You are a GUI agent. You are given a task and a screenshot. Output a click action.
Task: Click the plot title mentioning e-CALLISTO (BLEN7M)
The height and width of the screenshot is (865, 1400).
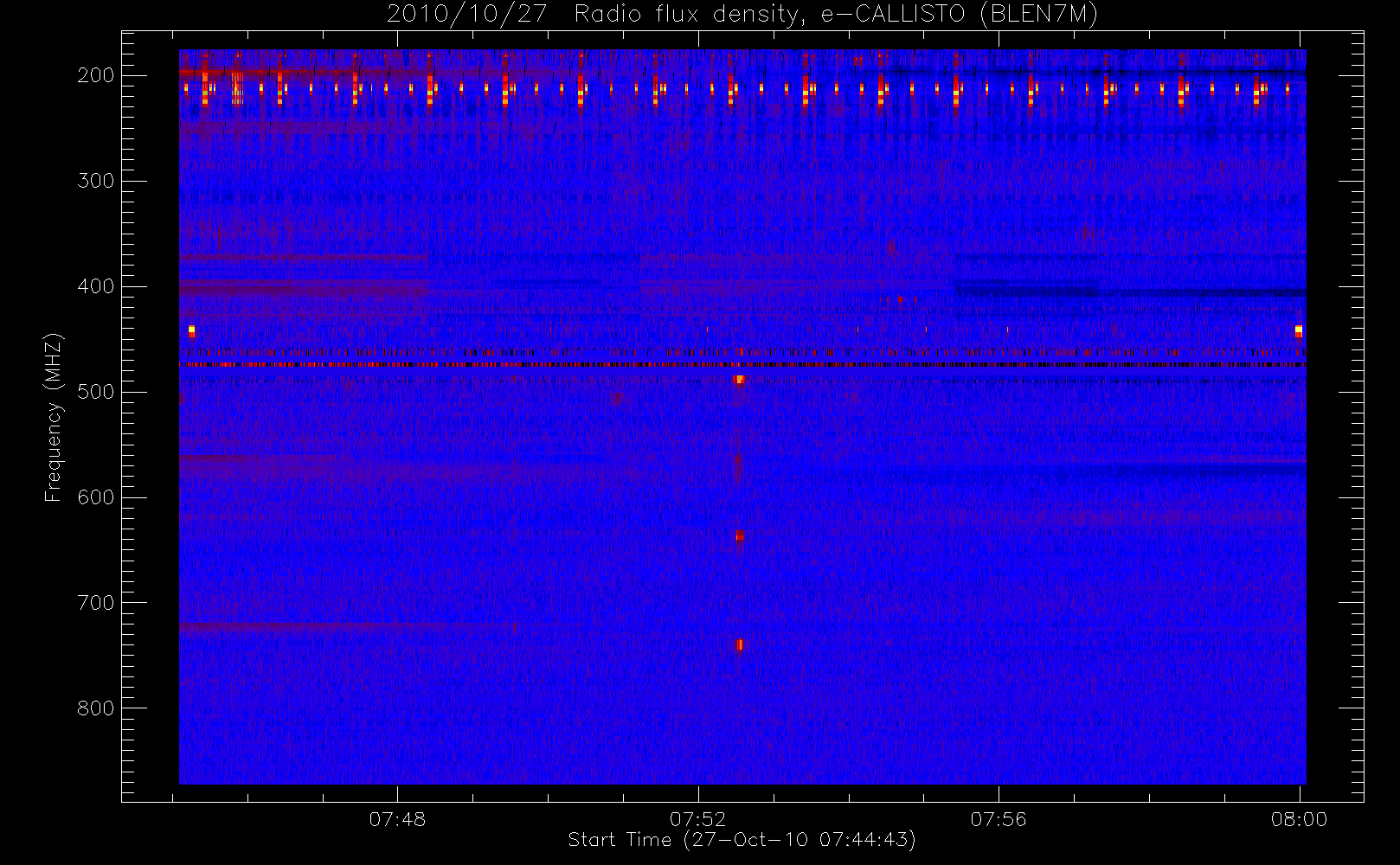pos(742,15)
